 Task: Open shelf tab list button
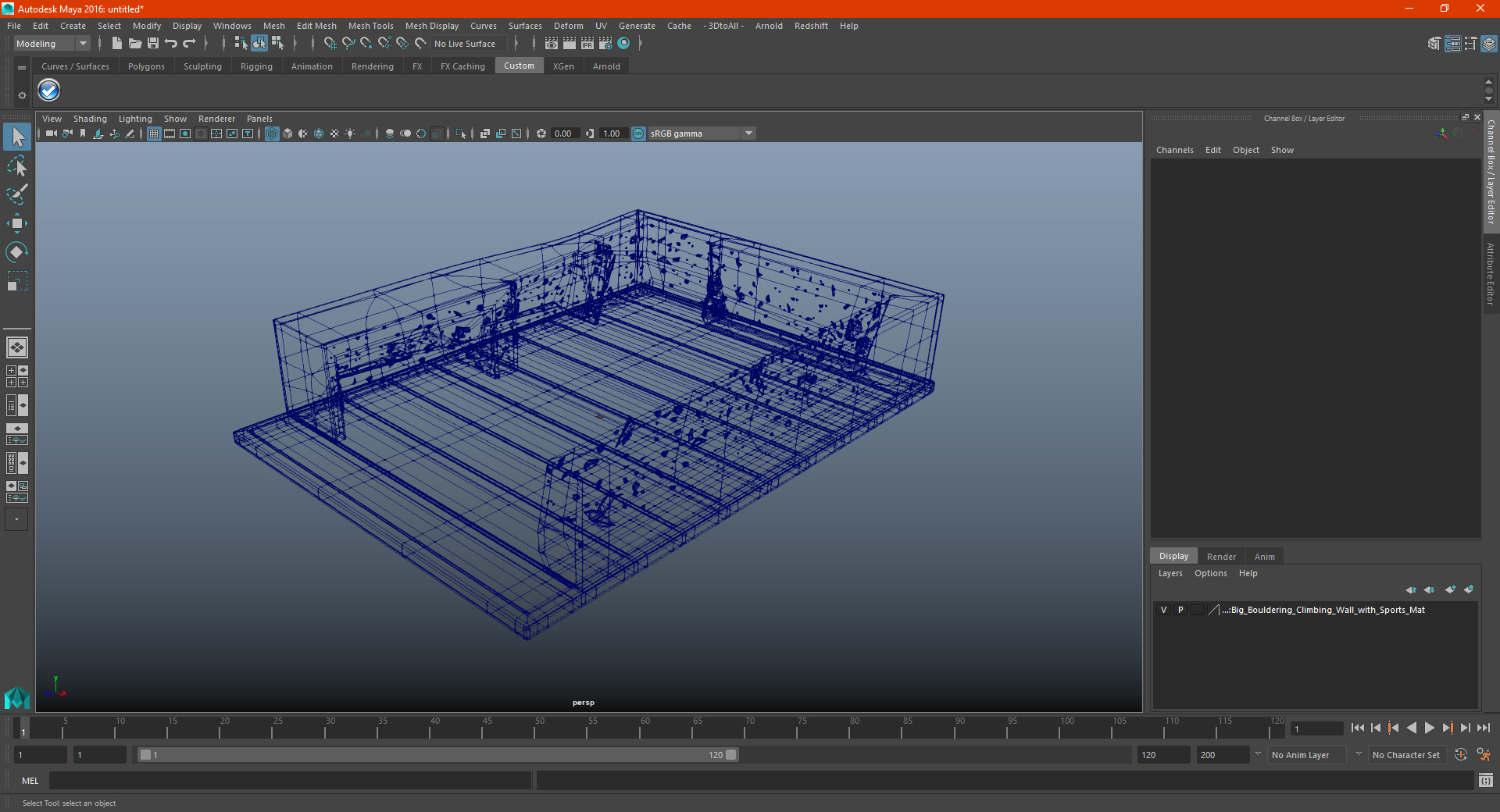(x=22, y=68)
